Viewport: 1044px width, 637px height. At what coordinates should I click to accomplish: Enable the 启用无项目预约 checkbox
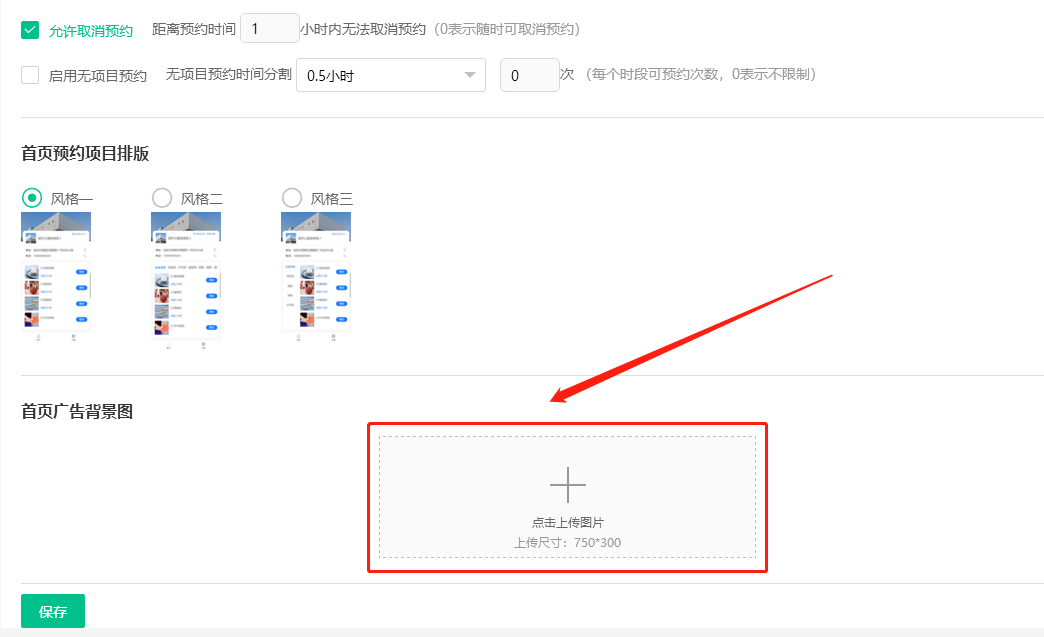tap(30, 75)
